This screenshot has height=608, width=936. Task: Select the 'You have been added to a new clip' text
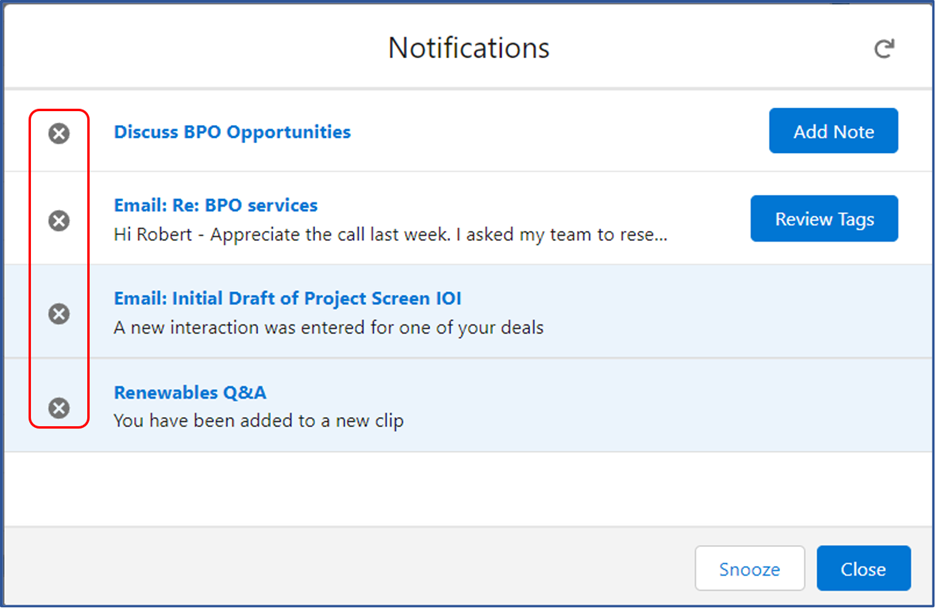tap(258, 421)
